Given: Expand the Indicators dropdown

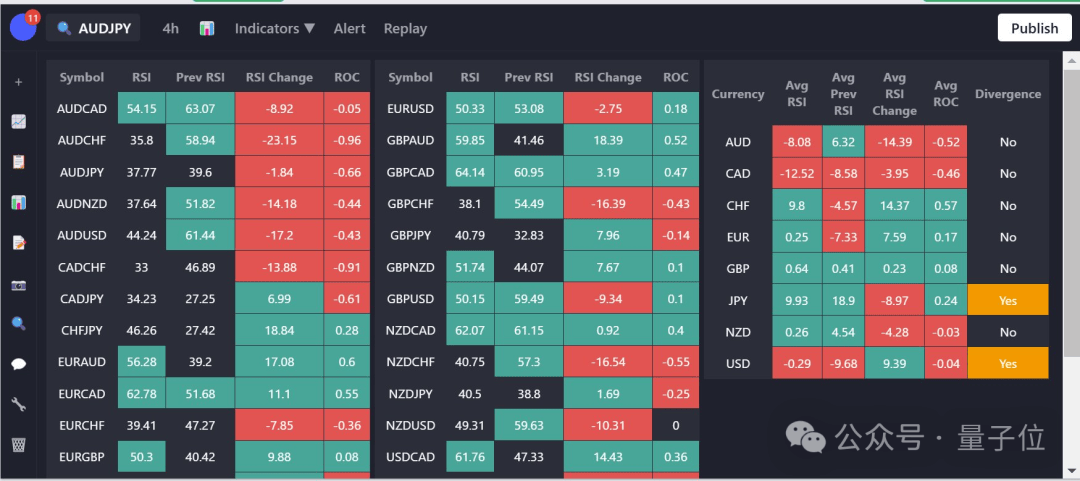Looking at the screenshot, I should coord(275,28).
